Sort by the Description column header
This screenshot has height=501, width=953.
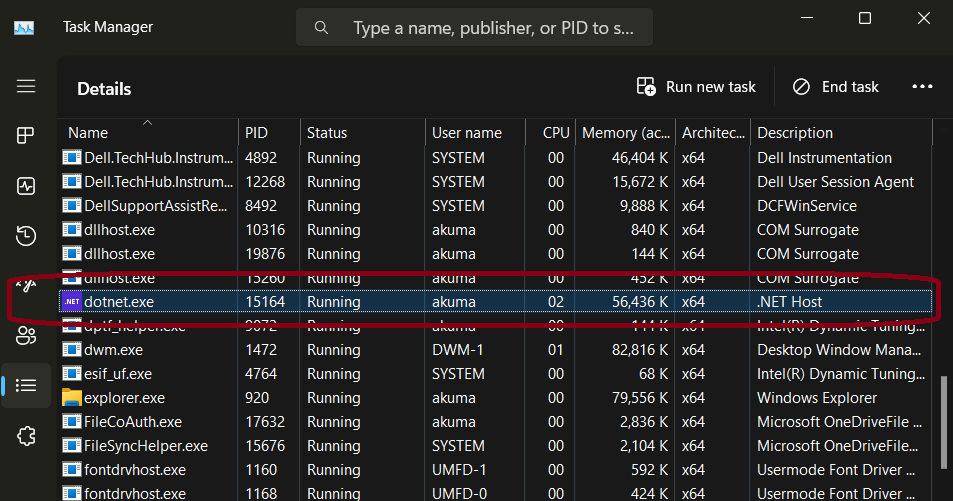[841, 133]
